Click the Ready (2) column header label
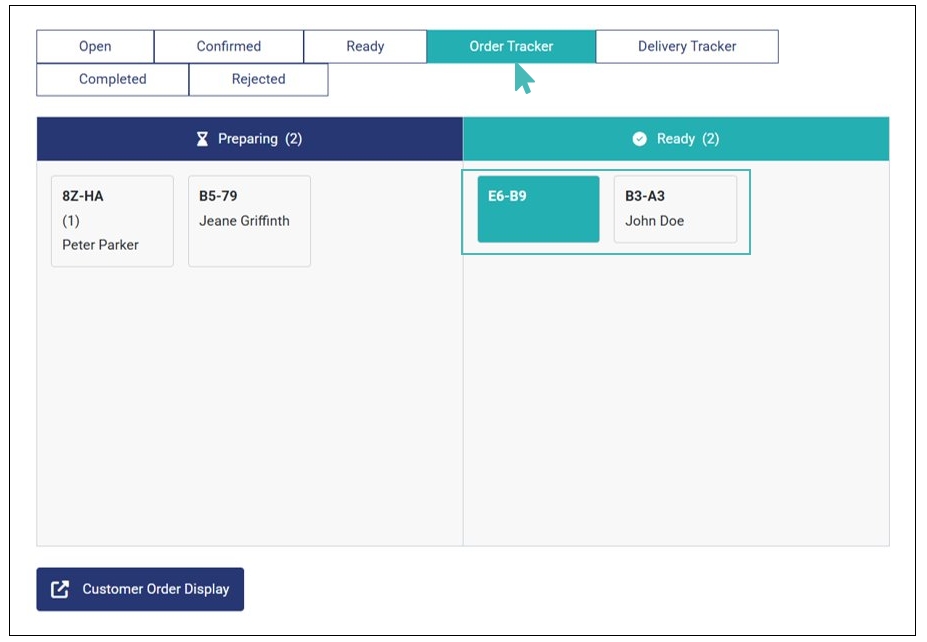The image size is (927, 642). pyautogui.click(x=687, y=139)
